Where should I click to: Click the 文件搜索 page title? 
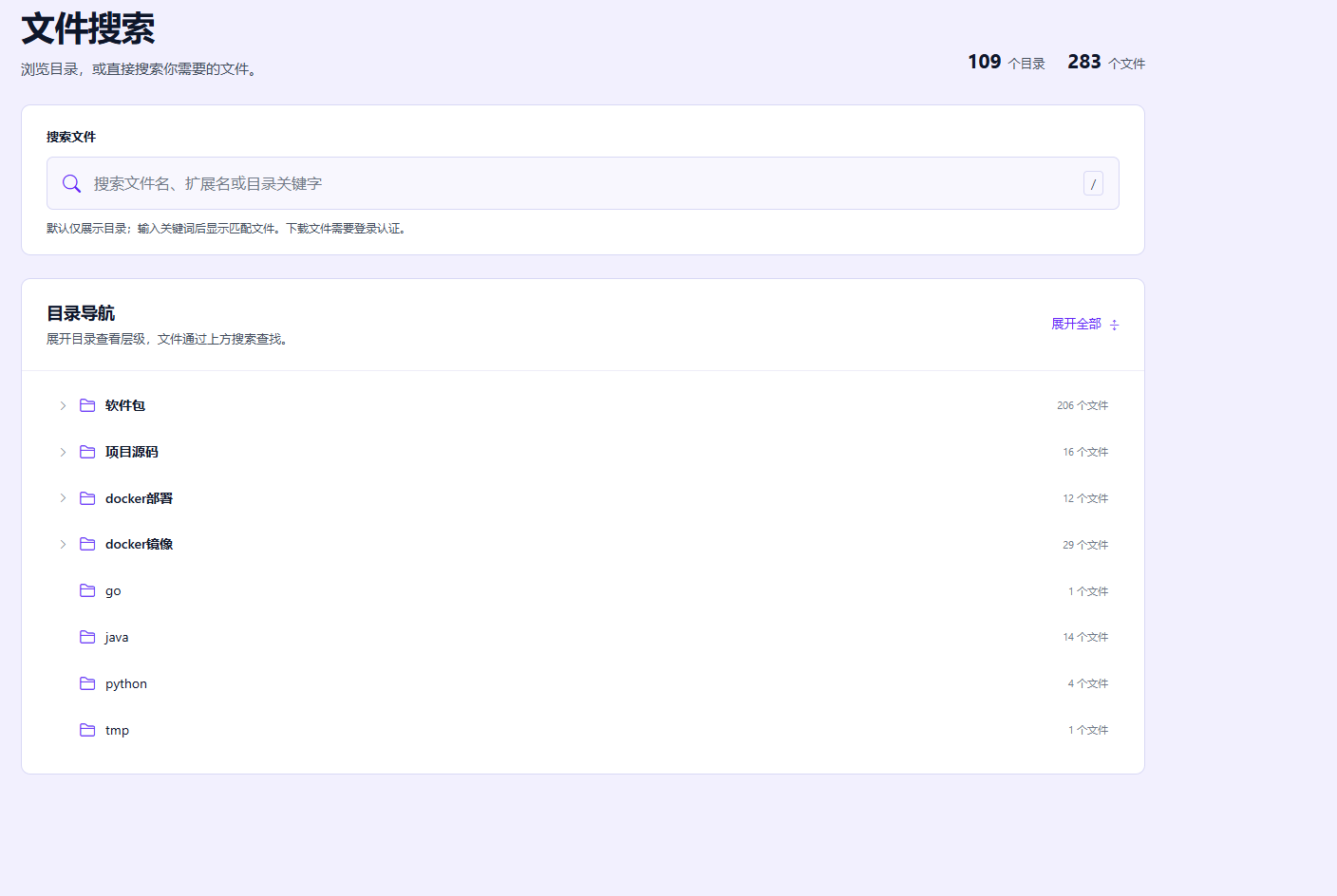88,28
